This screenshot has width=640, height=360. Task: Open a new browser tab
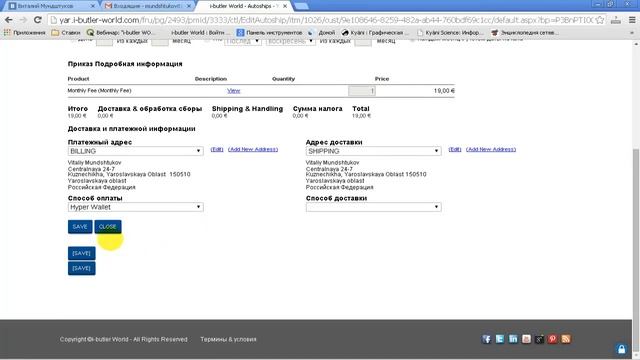[x=301, y=6]
